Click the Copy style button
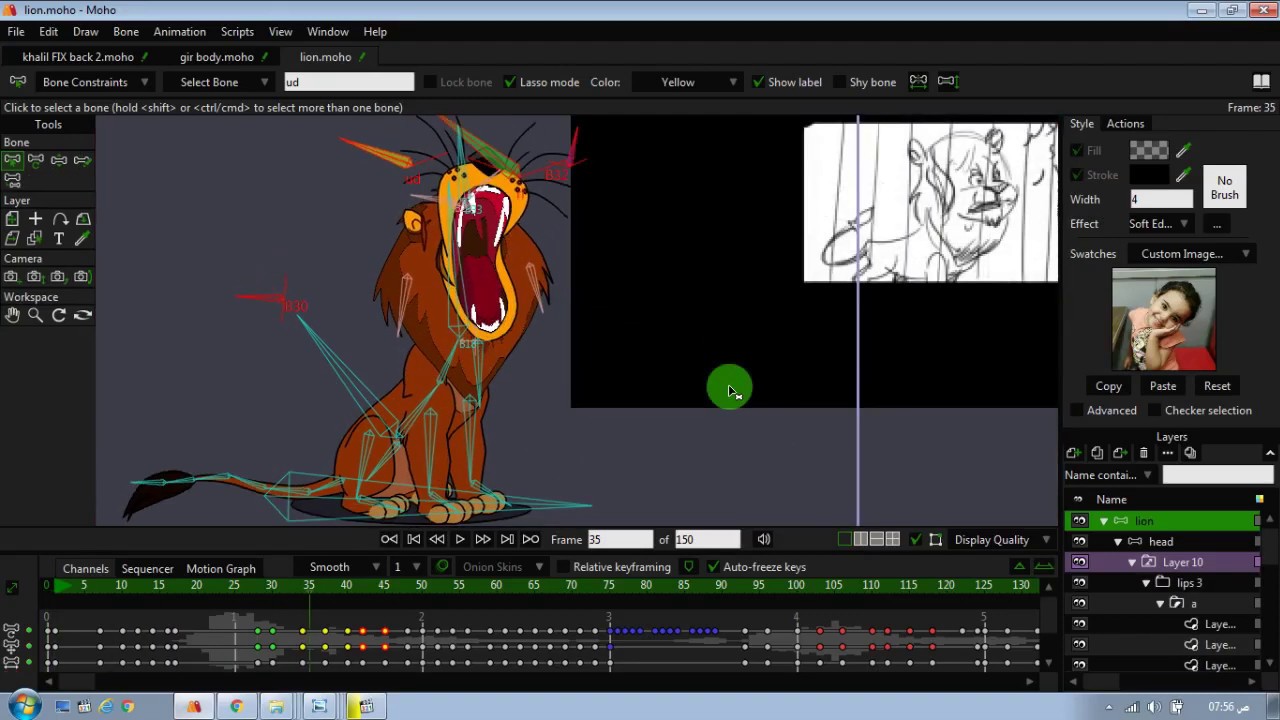The height and width of the screenshot is (720, 1280). [x=1108, y=386]
